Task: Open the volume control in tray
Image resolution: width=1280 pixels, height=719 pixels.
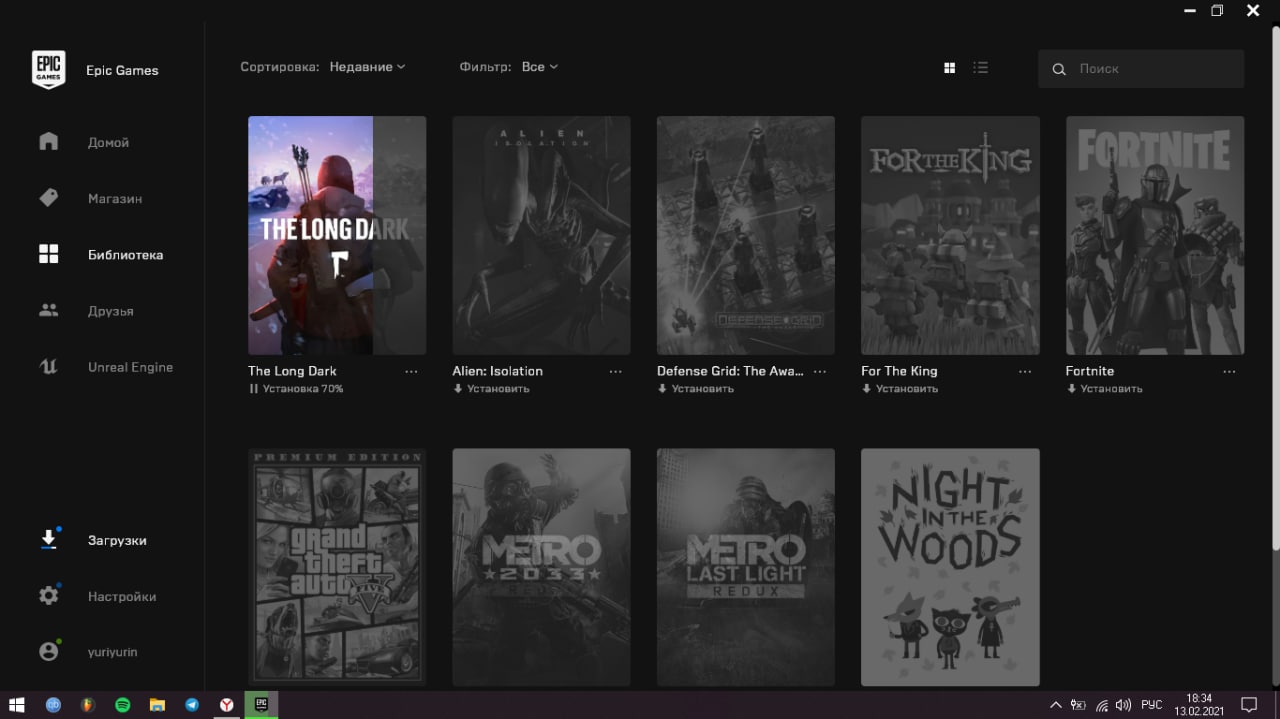Action: [x=1123, y=705]
